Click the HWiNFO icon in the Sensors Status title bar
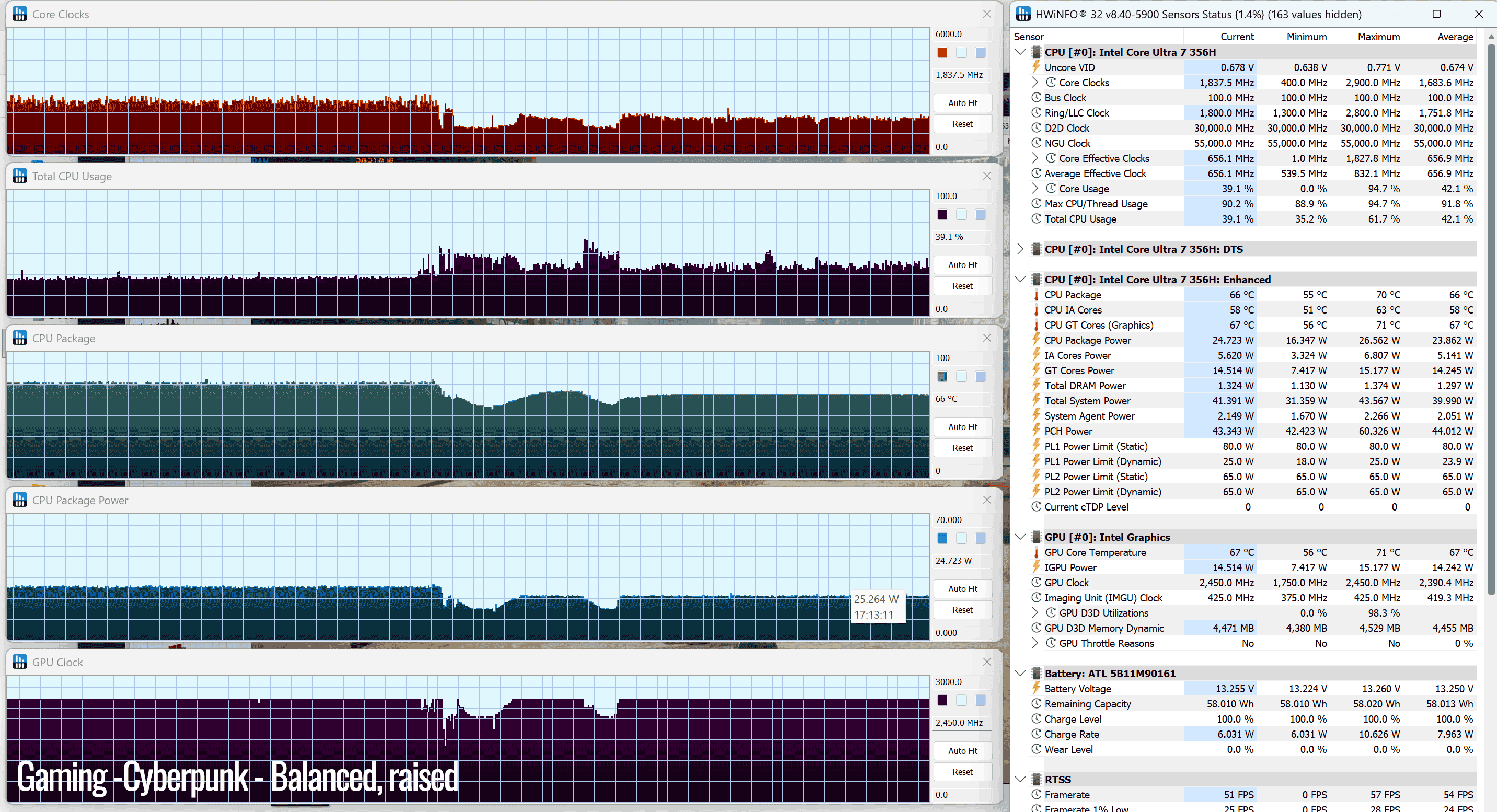1497x812 pixels. point(1023,14)
